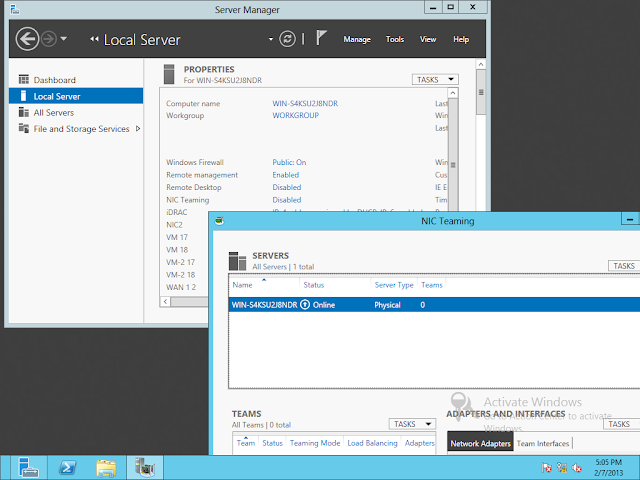Image resolution: width=640 pixels, height=480 pixels.
Task: Select Local Server in the sidebar
Action: click(76, 96)
